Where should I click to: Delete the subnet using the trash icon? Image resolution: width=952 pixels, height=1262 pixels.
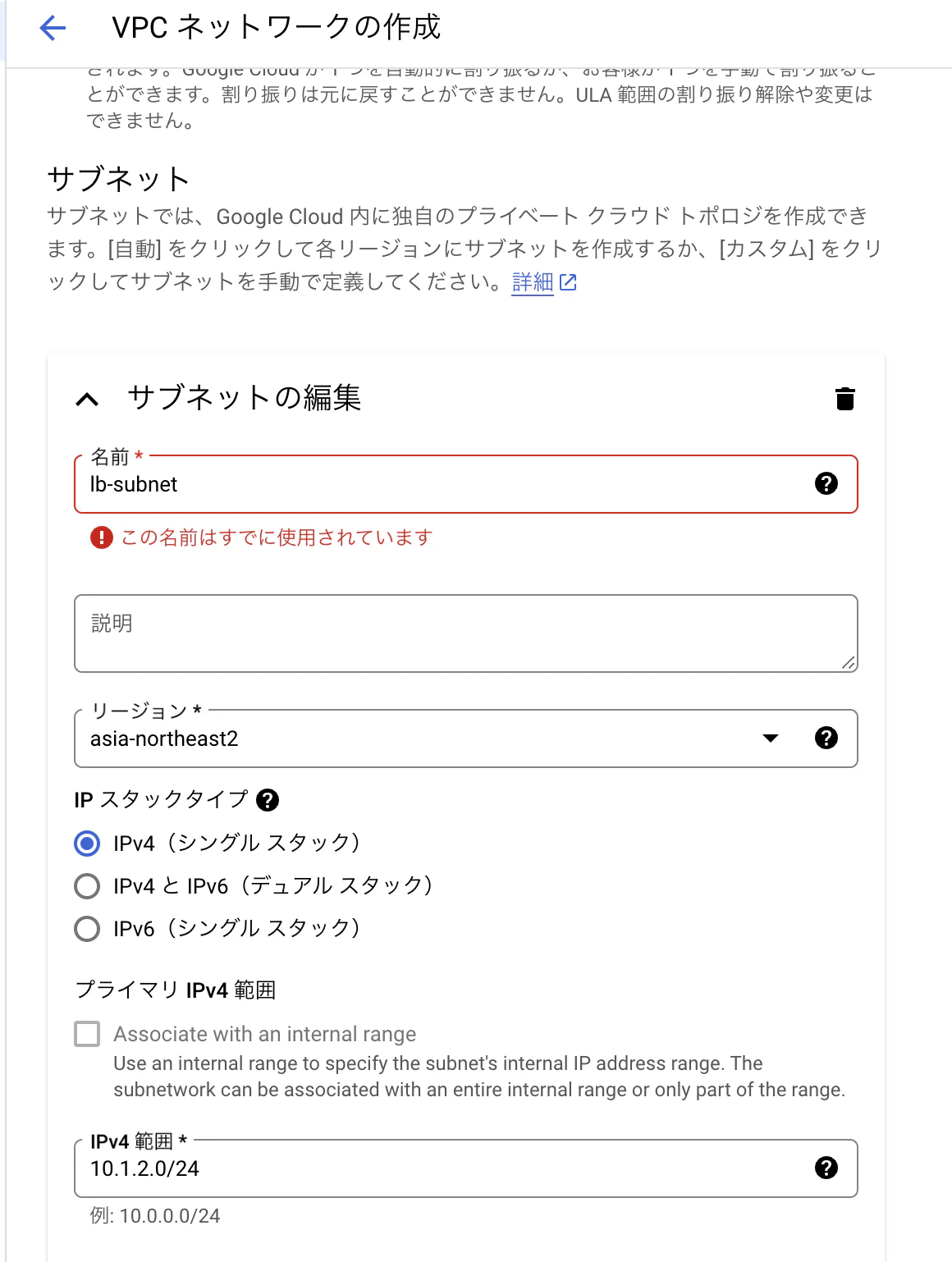pyautogui.click(x=844, y=399)
